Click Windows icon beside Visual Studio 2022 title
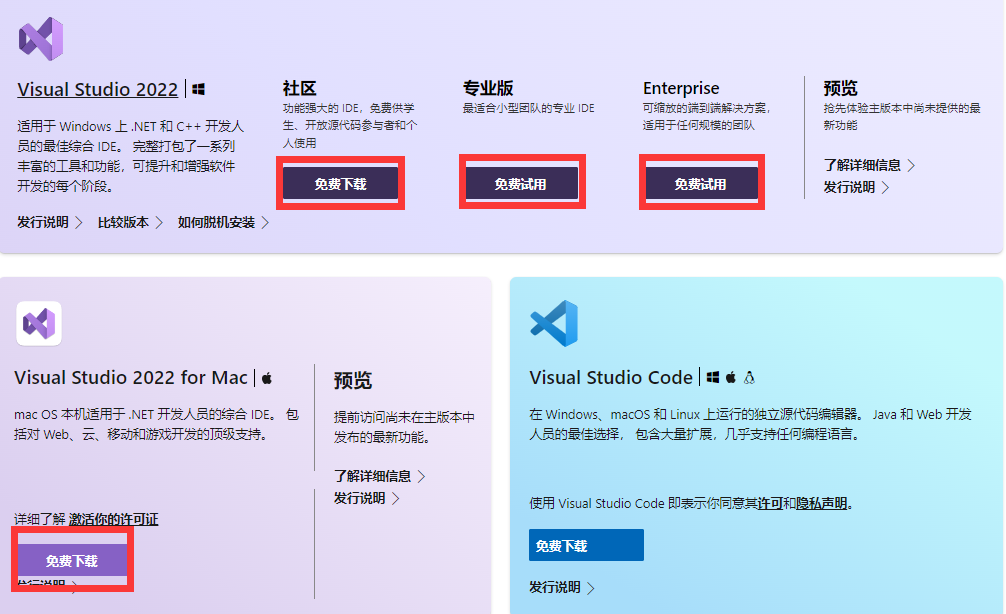Image resolution: width=1006 pixels, height=614 pixels. 198,89
